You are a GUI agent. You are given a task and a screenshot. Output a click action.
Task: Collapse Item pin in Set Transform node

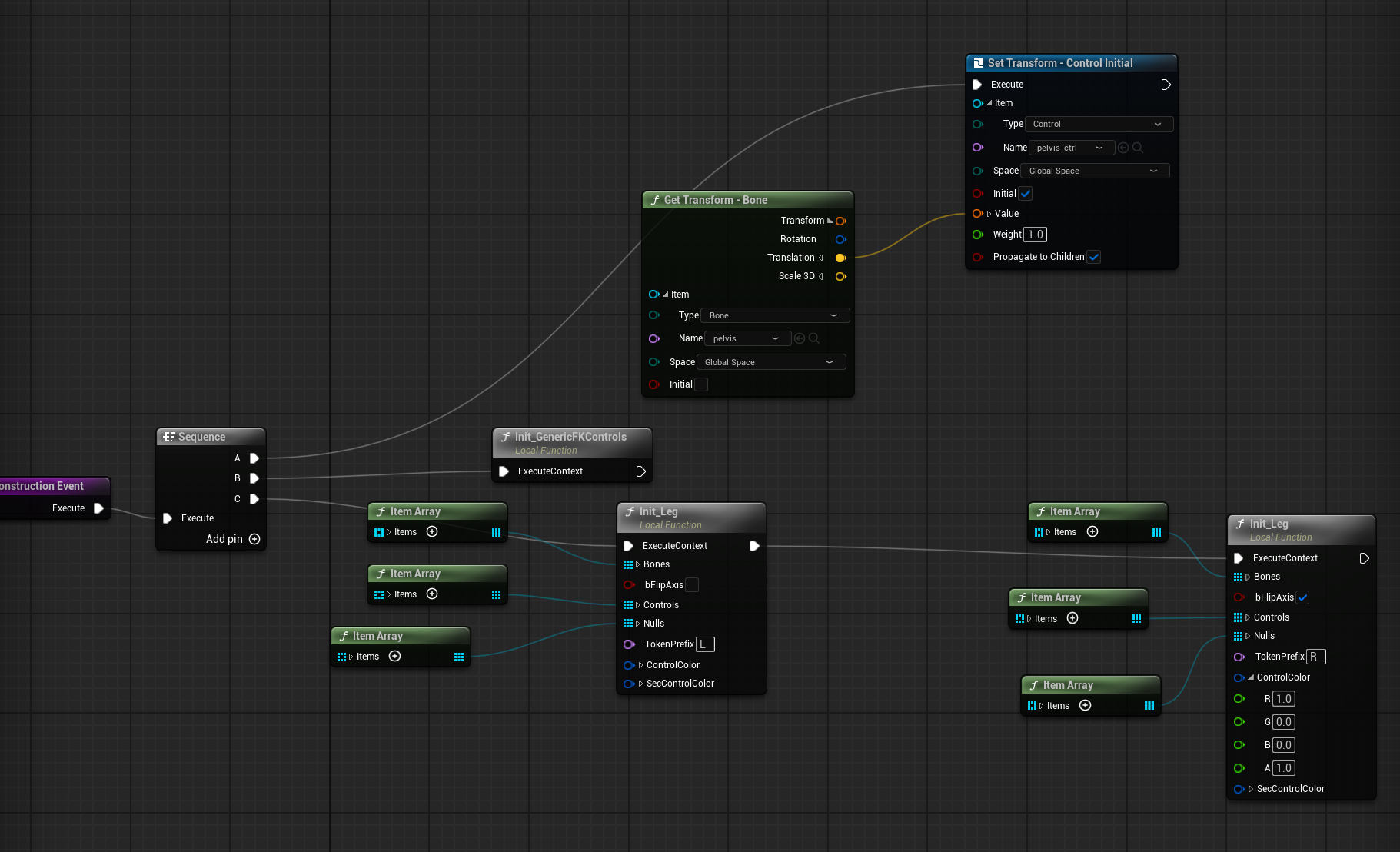pos(989,103)
